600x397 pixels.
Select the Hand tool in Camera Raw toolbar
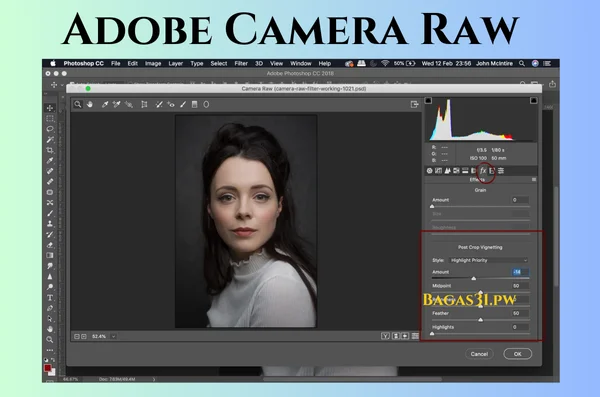[x=90, y=104]
